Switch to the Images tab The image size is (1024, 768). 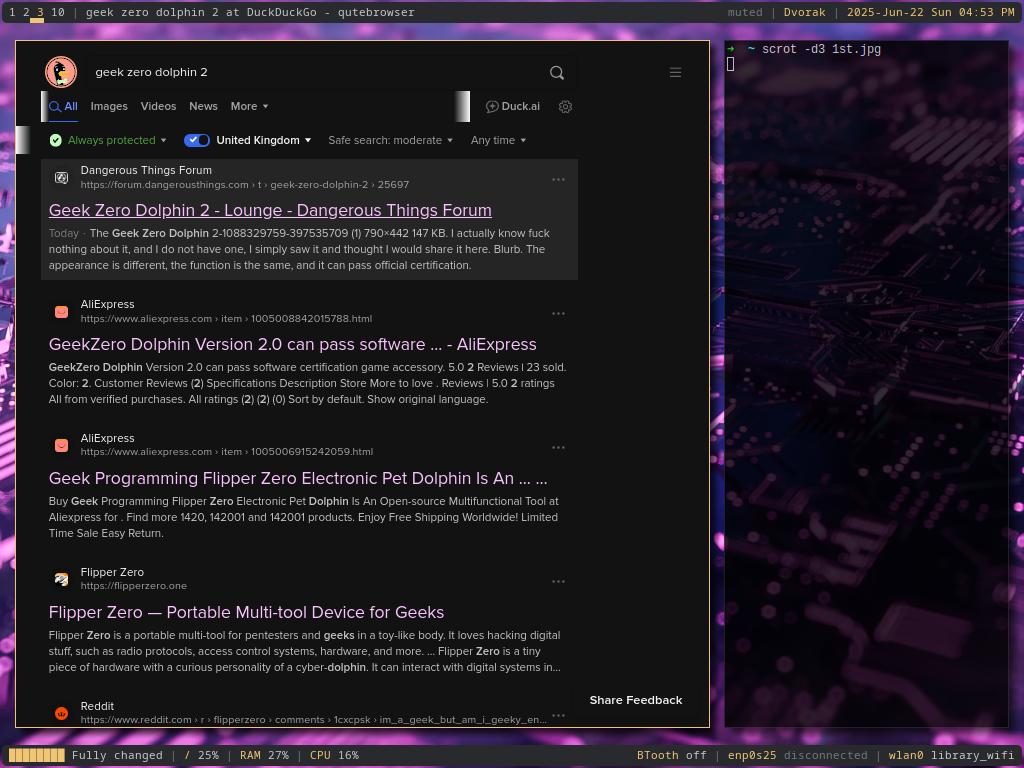(109, 106)
